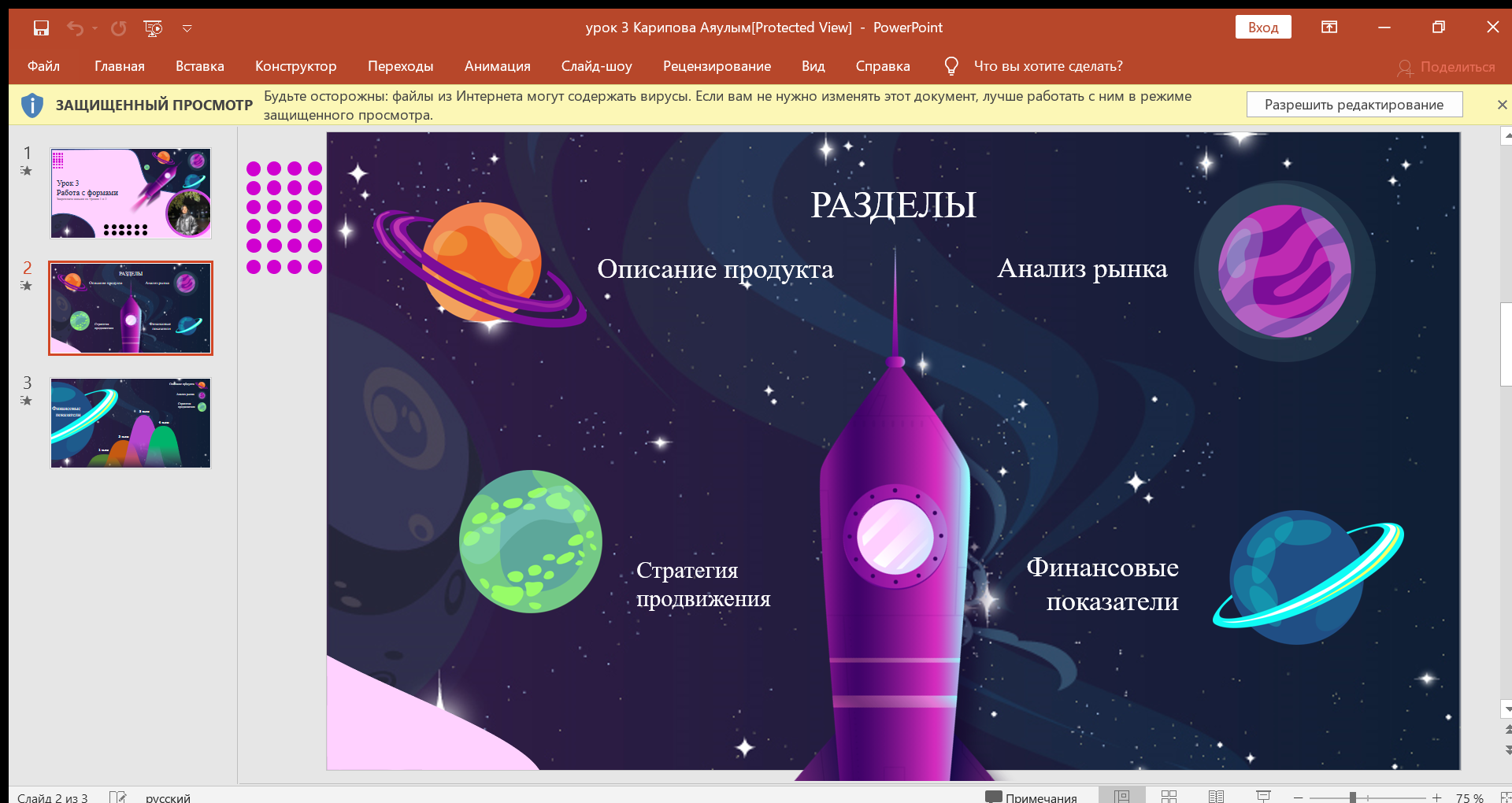This screenshot has height=803, width=1512.
Task: Open Ribbon Display Options icon
Action: pyautogui.click(x=1329, y=27)
